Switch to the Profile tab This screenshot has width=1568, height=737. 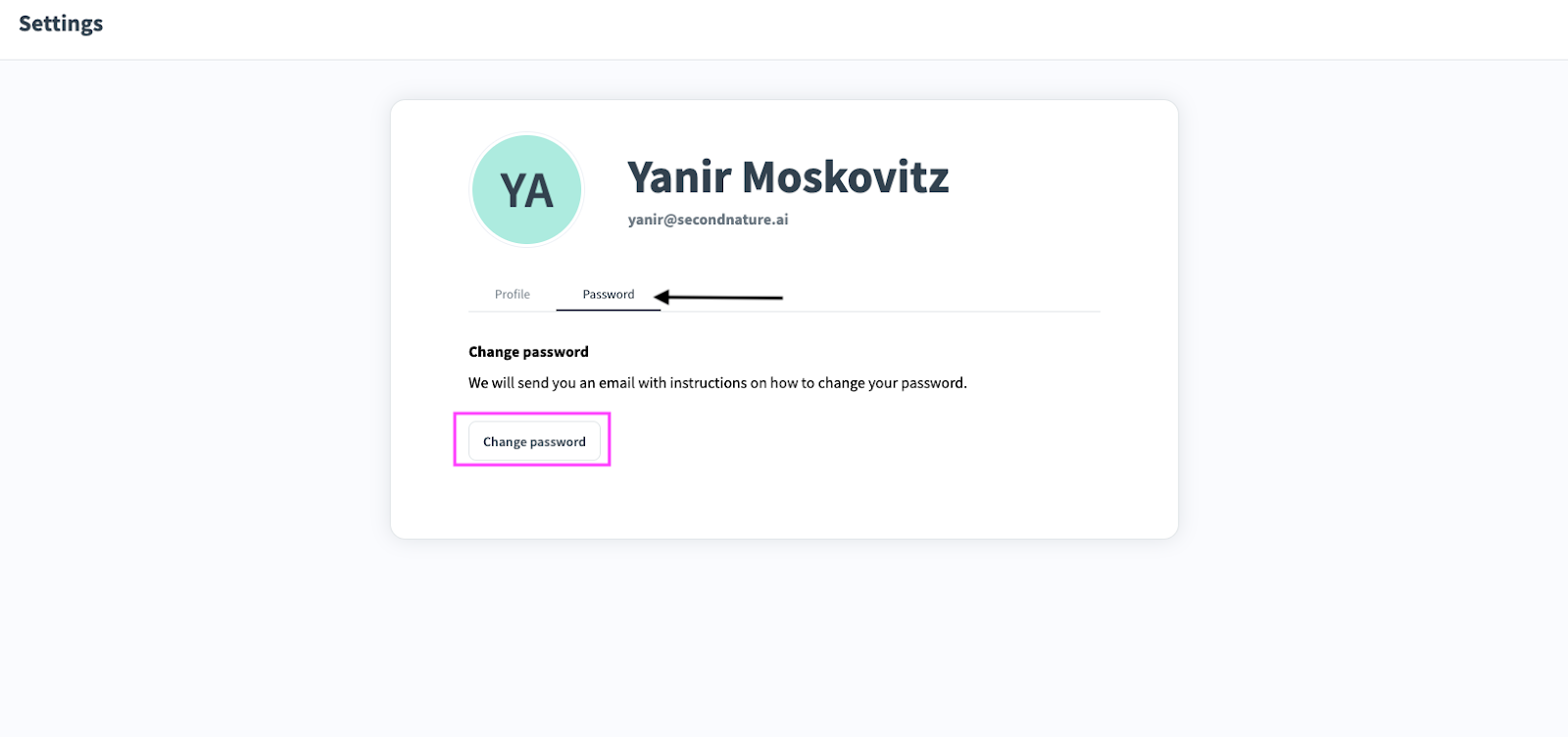[x=512, y=294]
